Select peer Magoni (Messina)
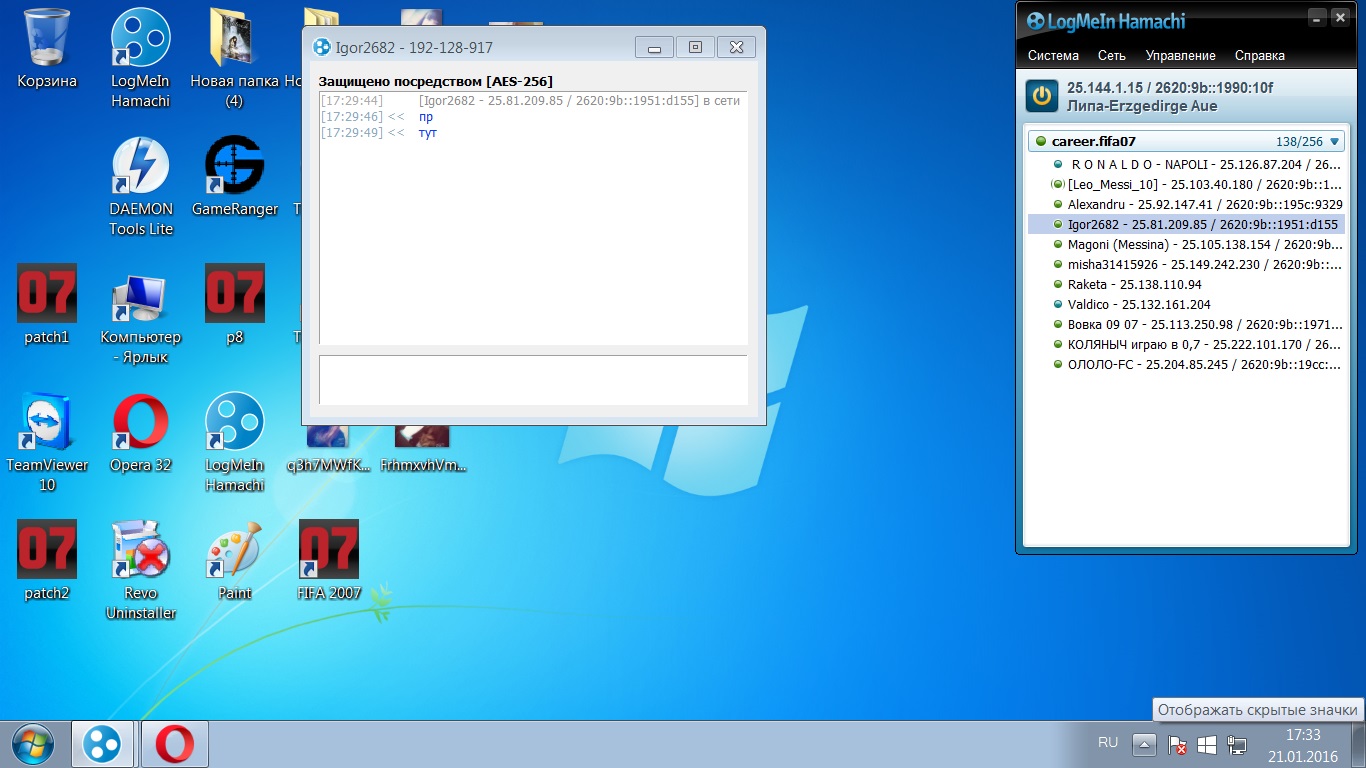 (x=1186, y=244)
